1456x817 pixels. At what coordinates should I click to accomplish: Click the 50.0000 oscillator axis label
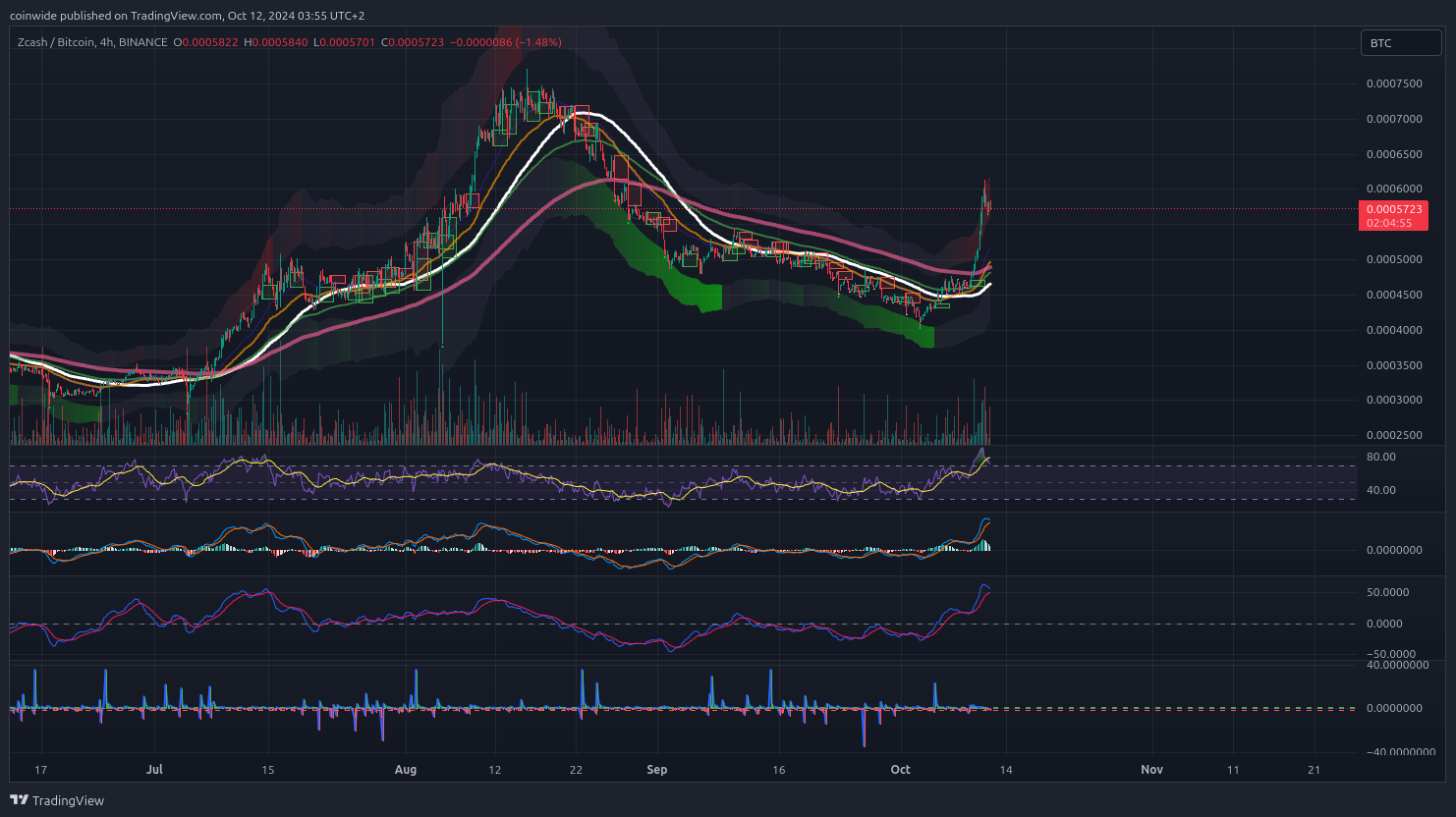(x=1387, y=592)
